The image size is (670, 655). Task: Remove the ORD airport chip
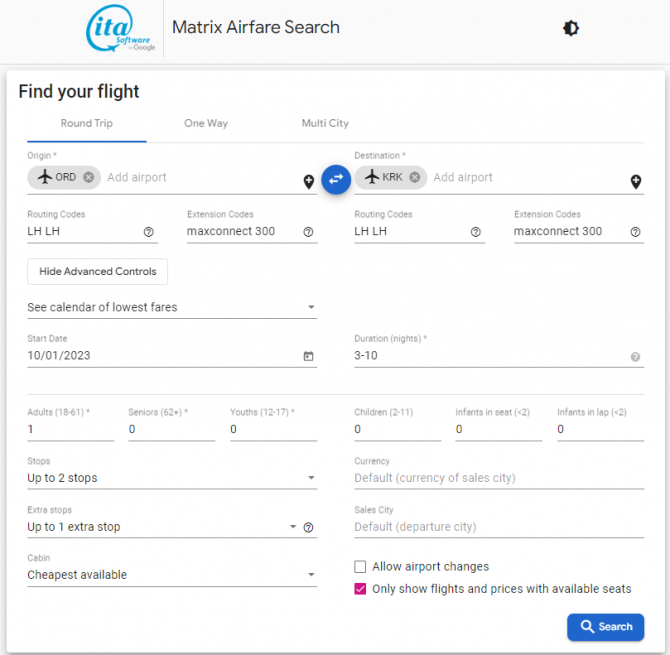[x=89, y=177]
